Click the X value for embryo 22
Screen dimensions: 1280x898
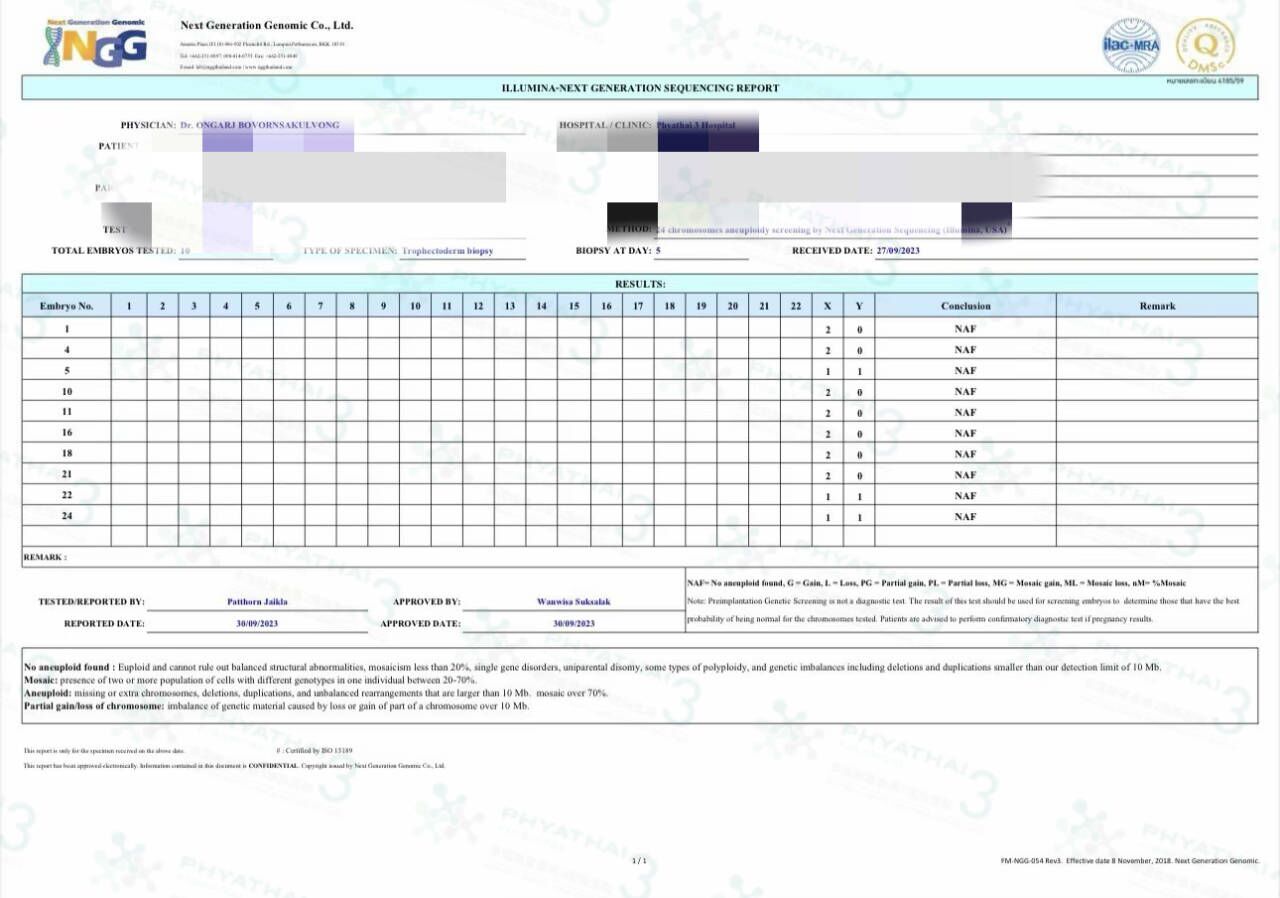coord(828,497)
